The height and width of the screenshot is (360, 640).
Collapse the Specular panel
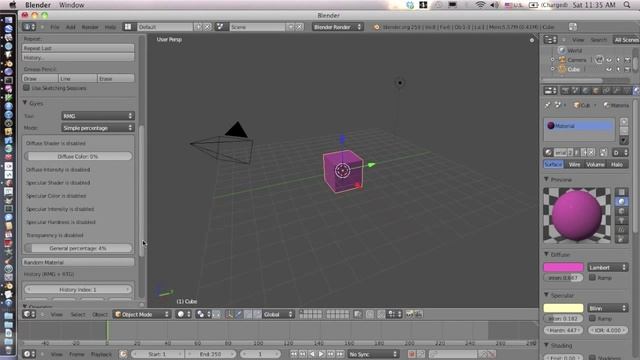tap(547, 295)
